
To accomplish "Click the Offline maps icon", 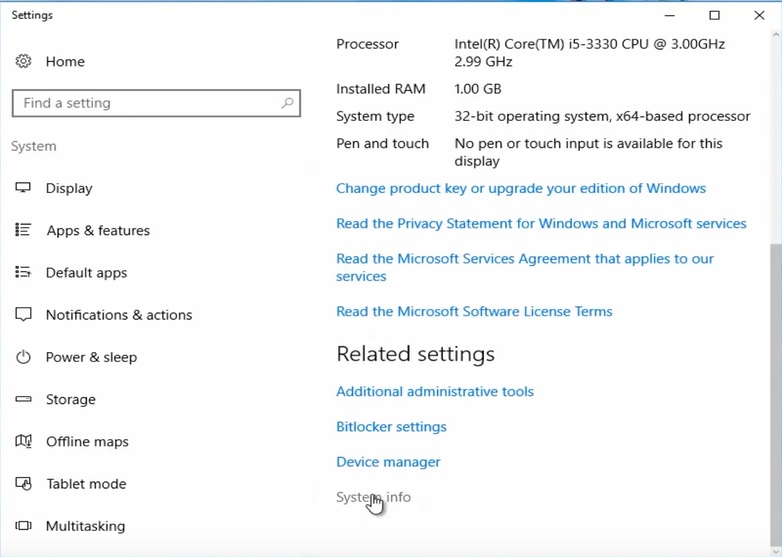I will (23, 441).
